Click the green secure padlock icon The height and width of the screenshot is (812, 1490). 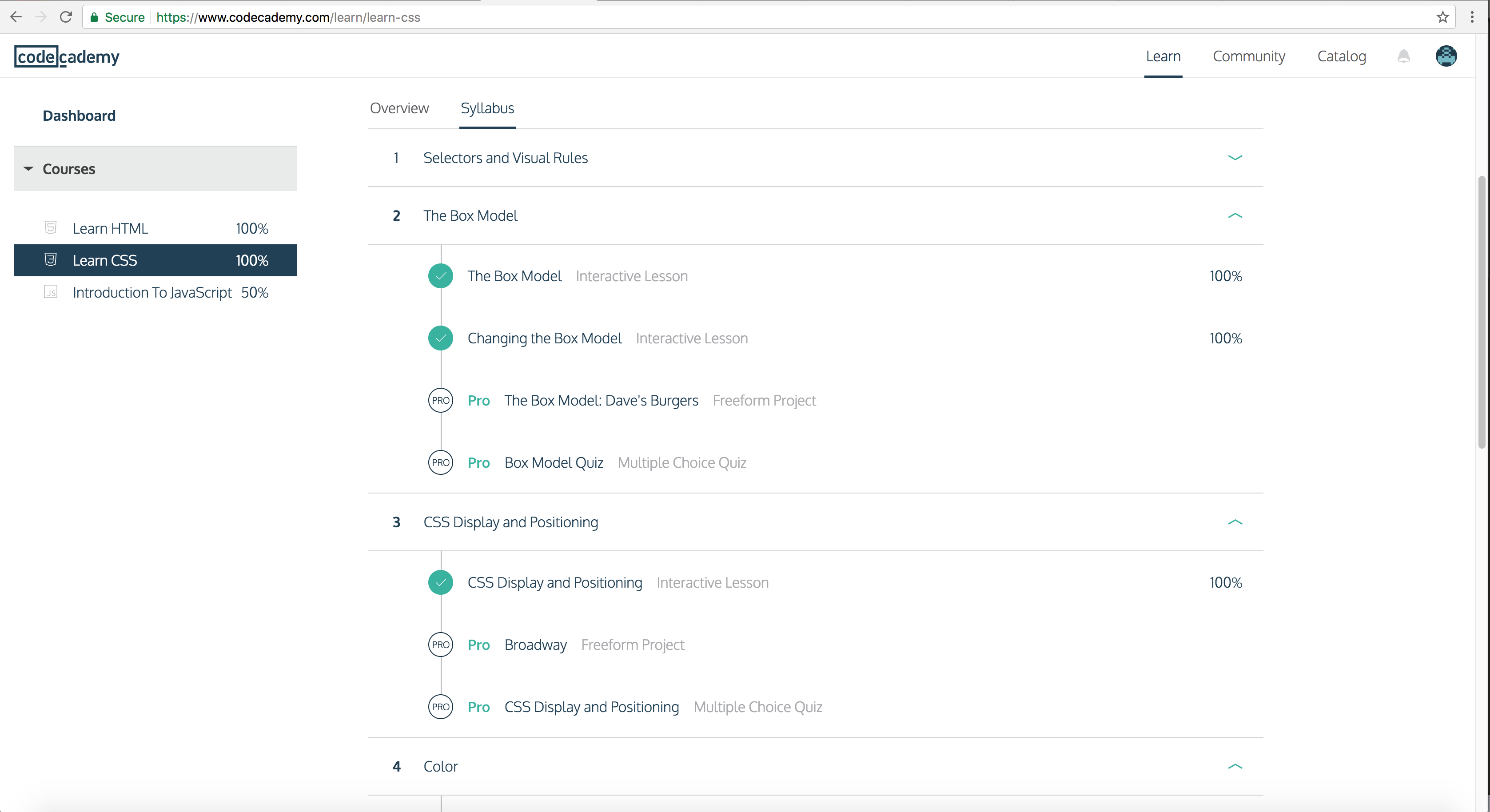click(x=94, y=17)
